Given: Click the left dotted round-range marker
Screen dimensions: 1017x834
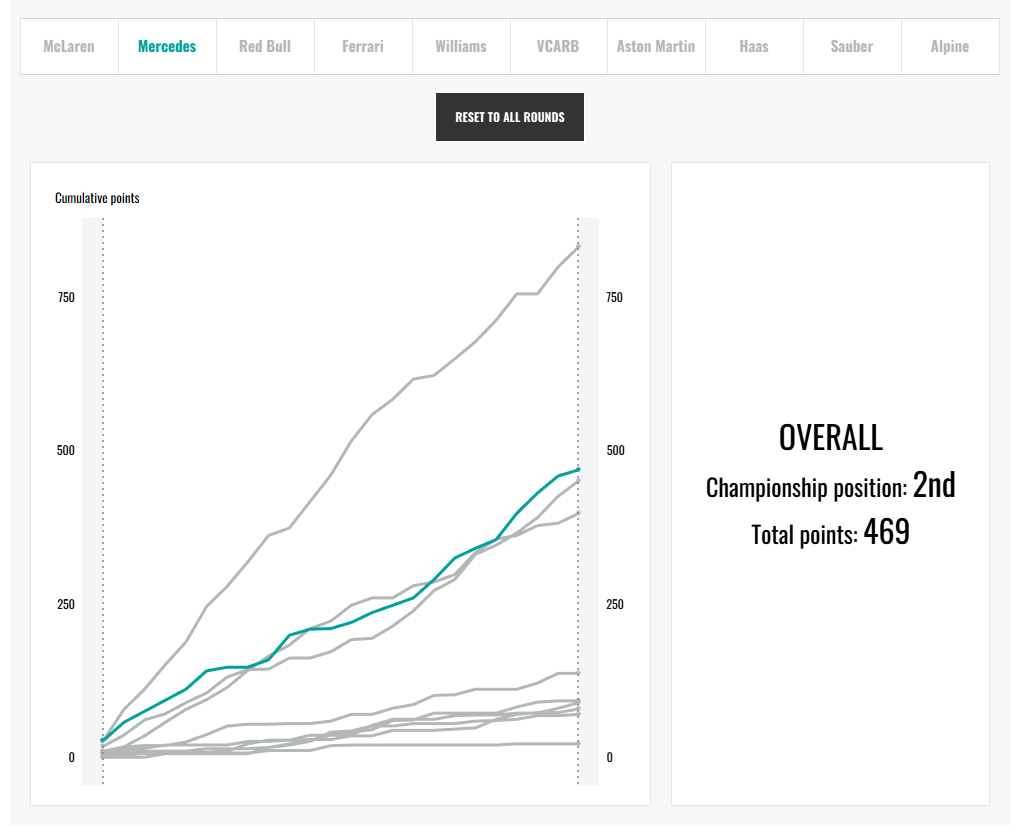Looking at the screenshot, I should [102, 501].
